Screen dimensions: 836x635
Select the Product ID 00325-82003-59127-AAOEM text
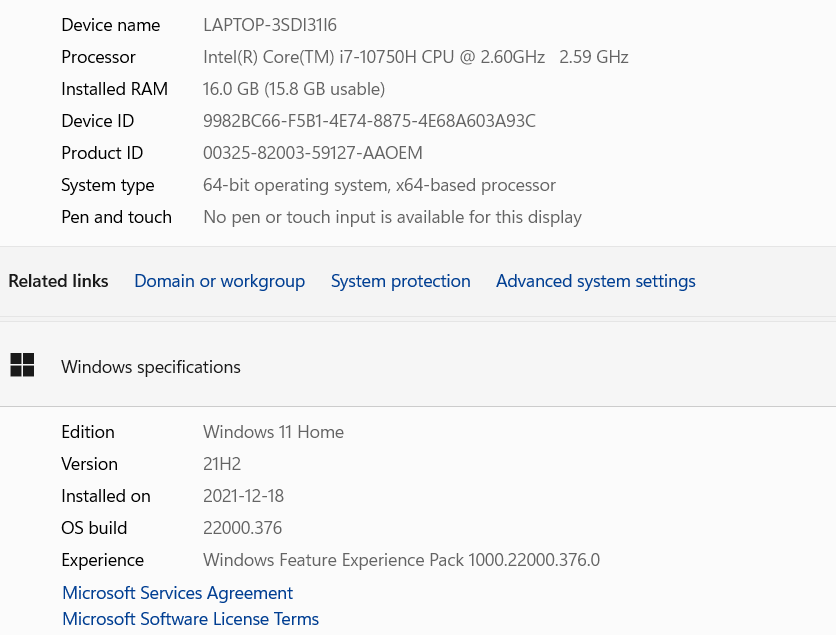pos(313,153)
